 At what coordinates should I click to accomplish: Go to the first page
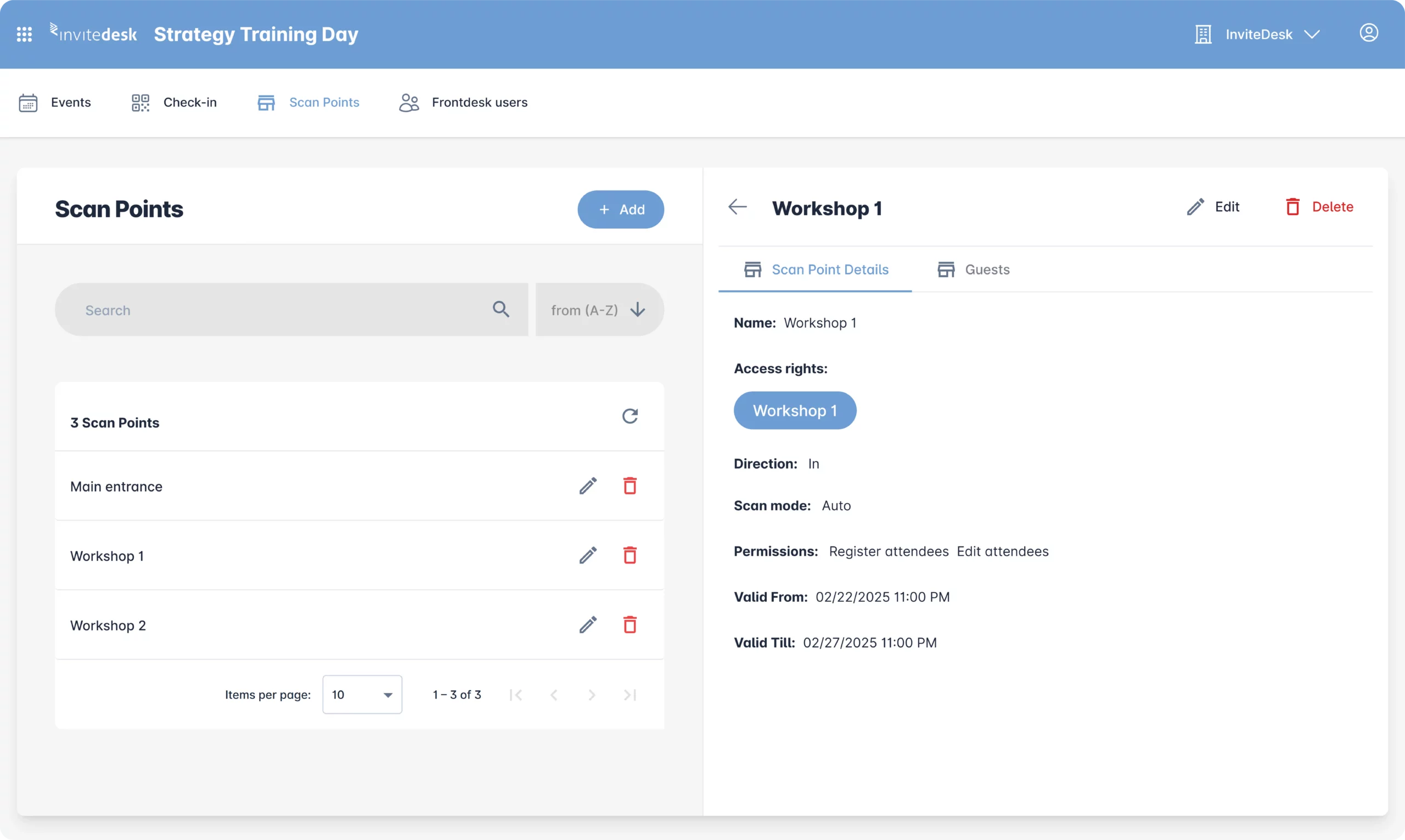(516, 695)
